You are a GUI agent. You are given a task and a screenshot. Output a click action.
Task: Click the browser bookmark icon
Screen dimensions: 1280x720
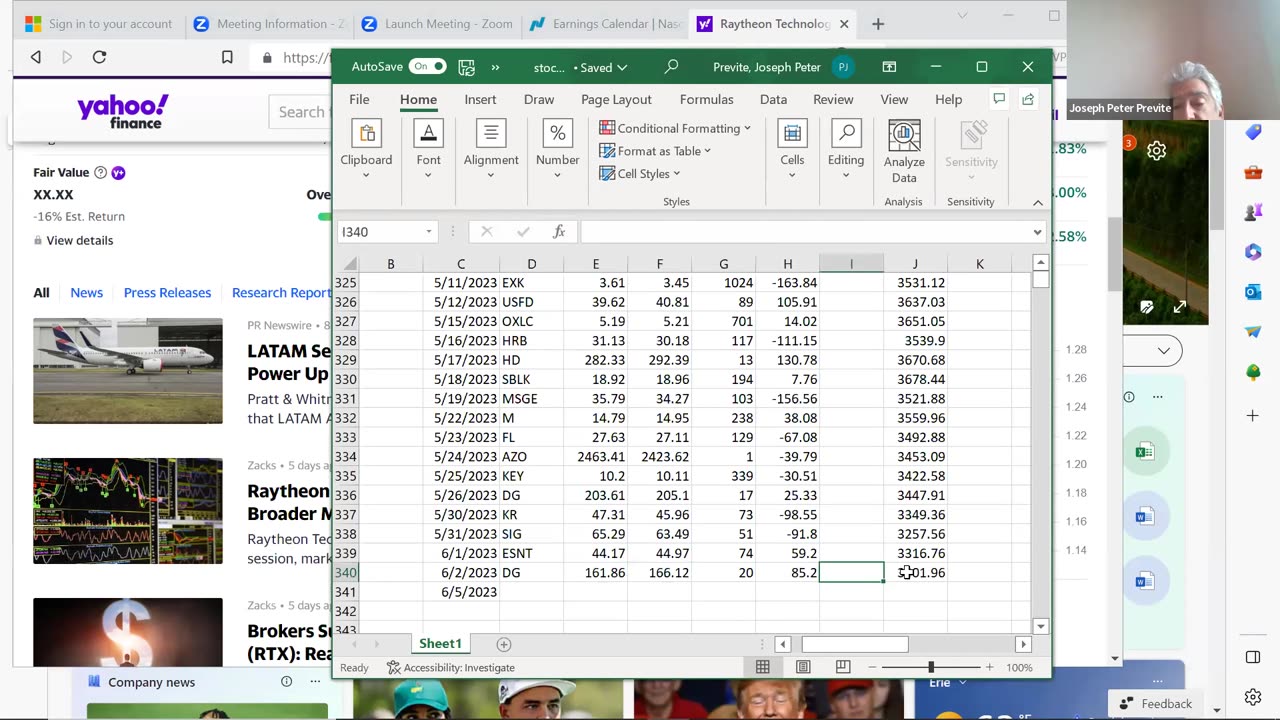click(x=227, y=57)
